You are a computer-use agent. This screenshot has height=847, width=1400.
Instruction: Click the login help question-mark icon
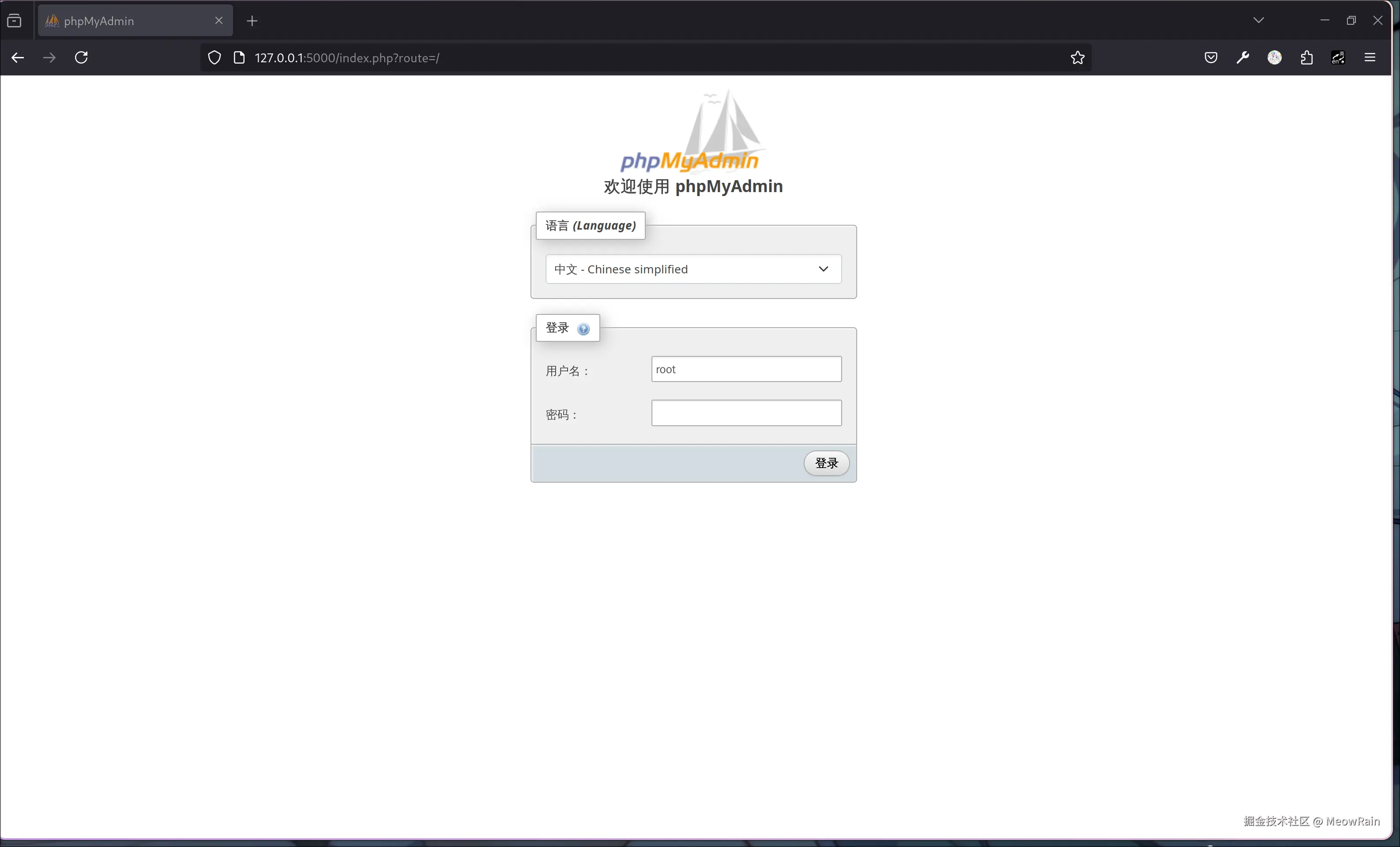point(583,329)
